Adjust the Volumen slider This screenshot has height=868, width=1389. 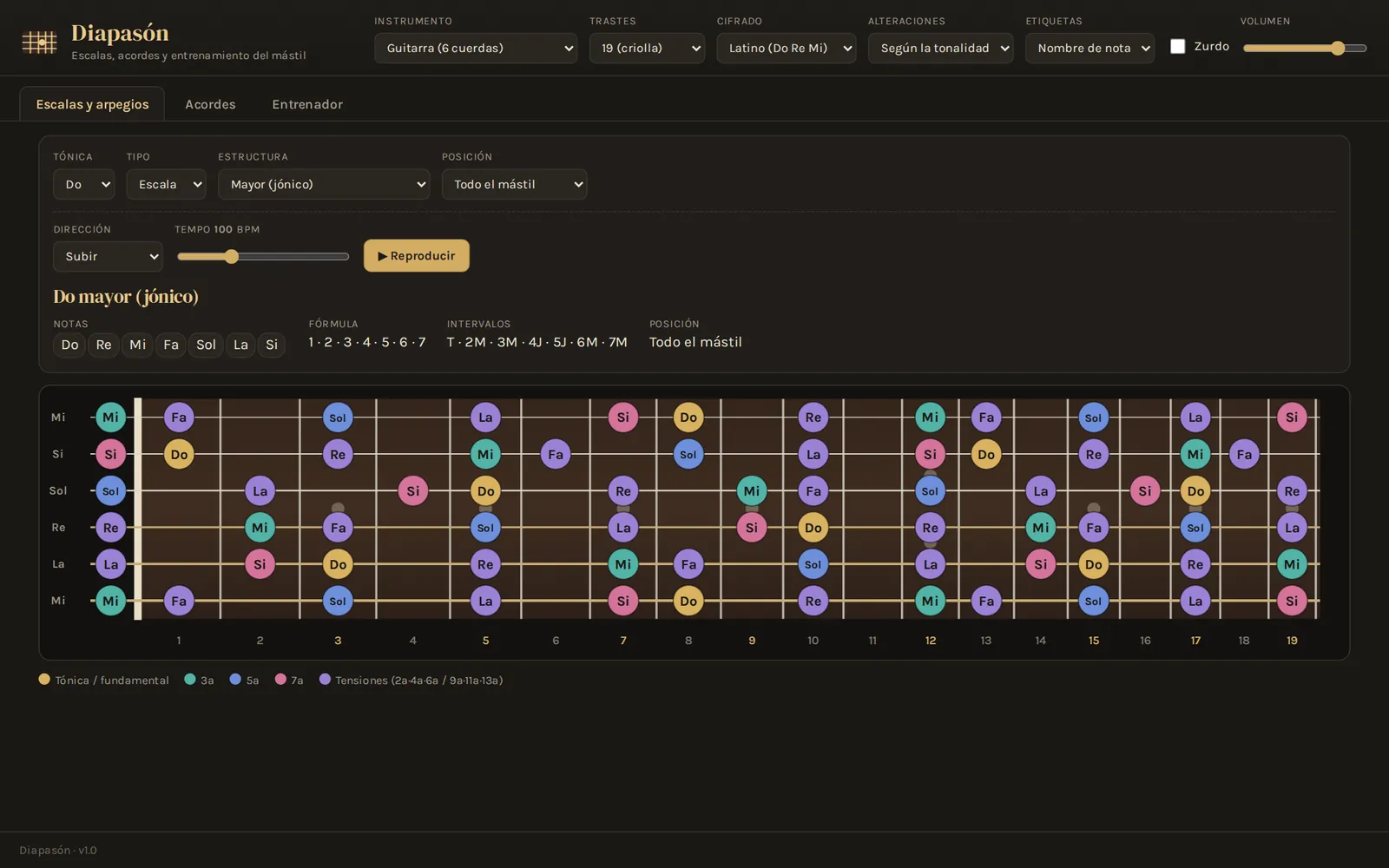point(1305,48)
